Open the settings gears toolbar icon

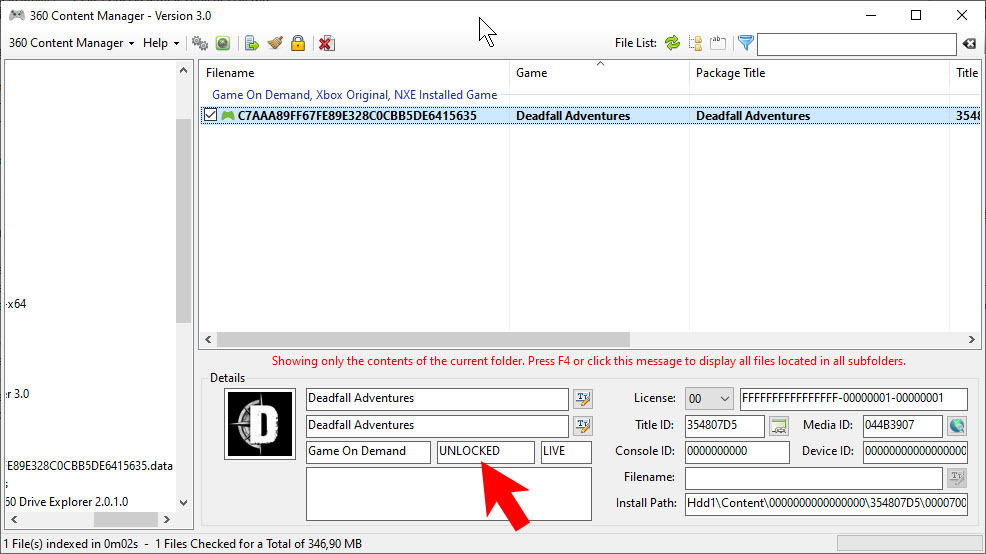point(200,43)
